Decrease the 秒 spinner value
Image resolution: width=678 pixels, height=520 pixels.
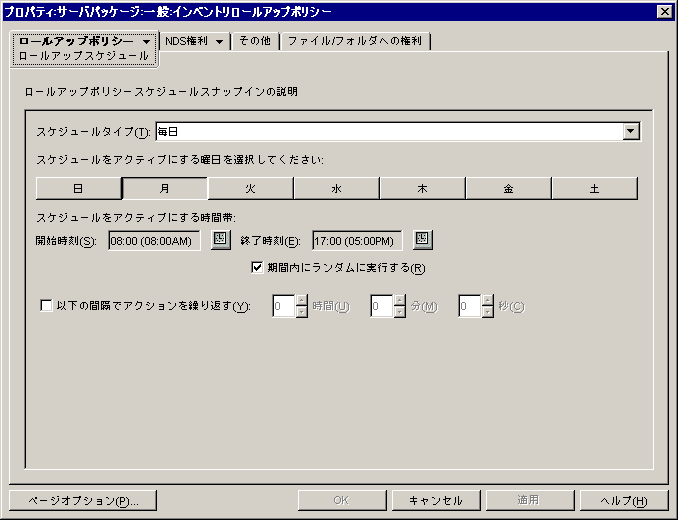click(x=488, y=311)
